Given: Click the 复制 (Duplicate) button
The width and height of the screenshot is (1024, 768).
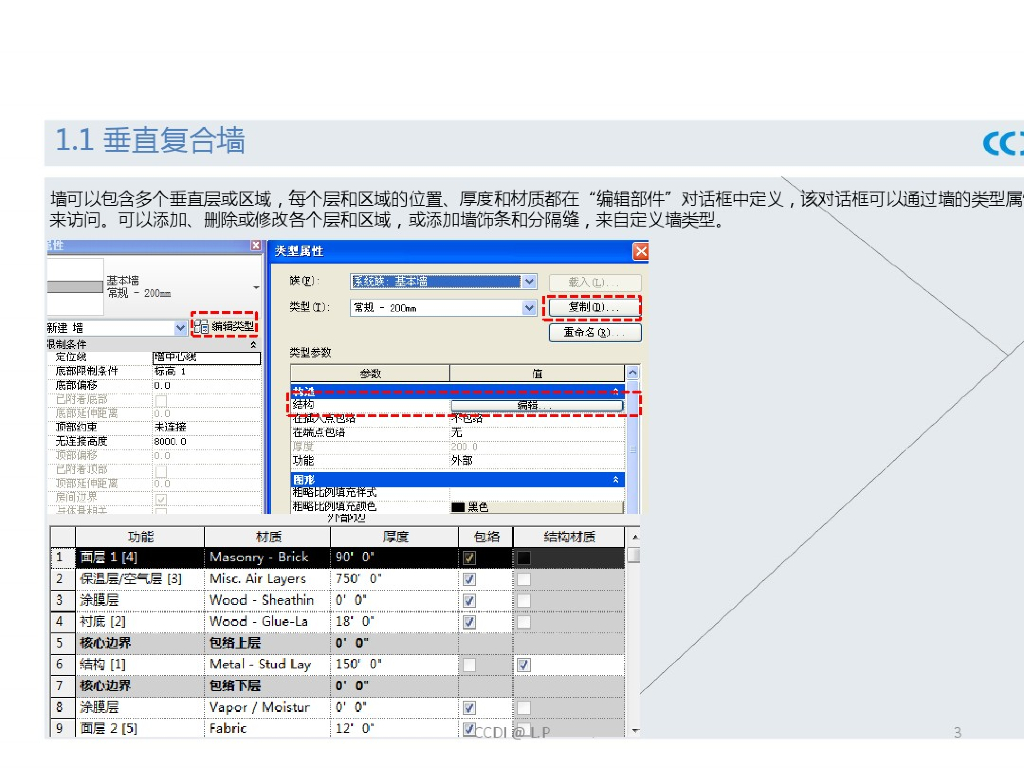Looking at the screenshot, I should (594, 307).
